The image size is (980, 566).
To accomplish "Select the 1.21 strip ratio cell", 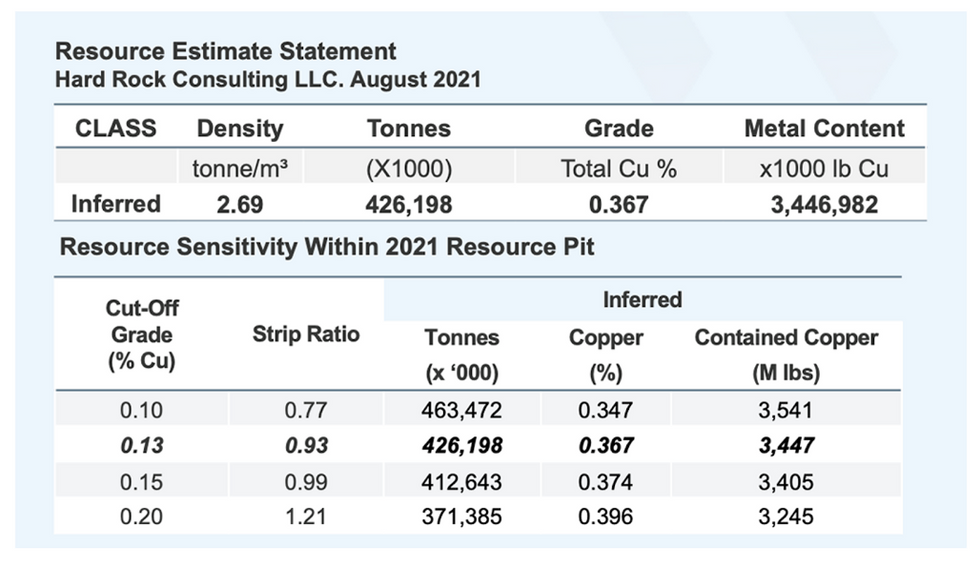I will click(x=305, y=517).
